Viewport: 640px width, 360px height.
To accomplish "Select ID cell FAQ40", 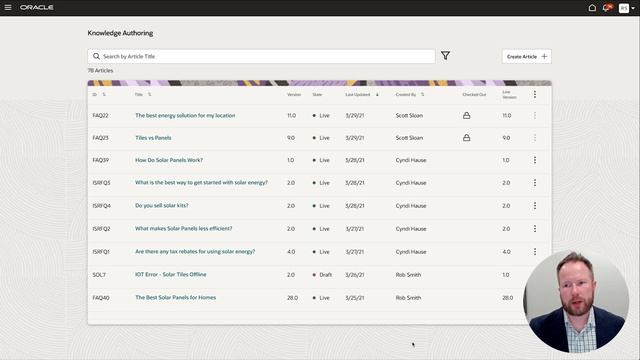I will [x=101, y=298].
